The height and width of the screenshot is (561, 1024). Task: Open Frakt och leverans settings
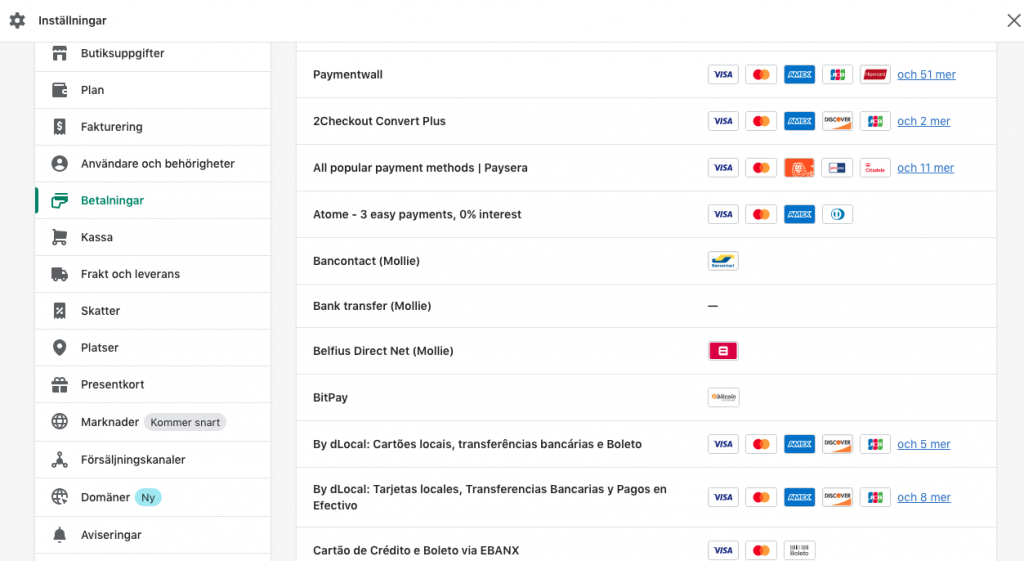pyautogui.click(x=153, y=274)
